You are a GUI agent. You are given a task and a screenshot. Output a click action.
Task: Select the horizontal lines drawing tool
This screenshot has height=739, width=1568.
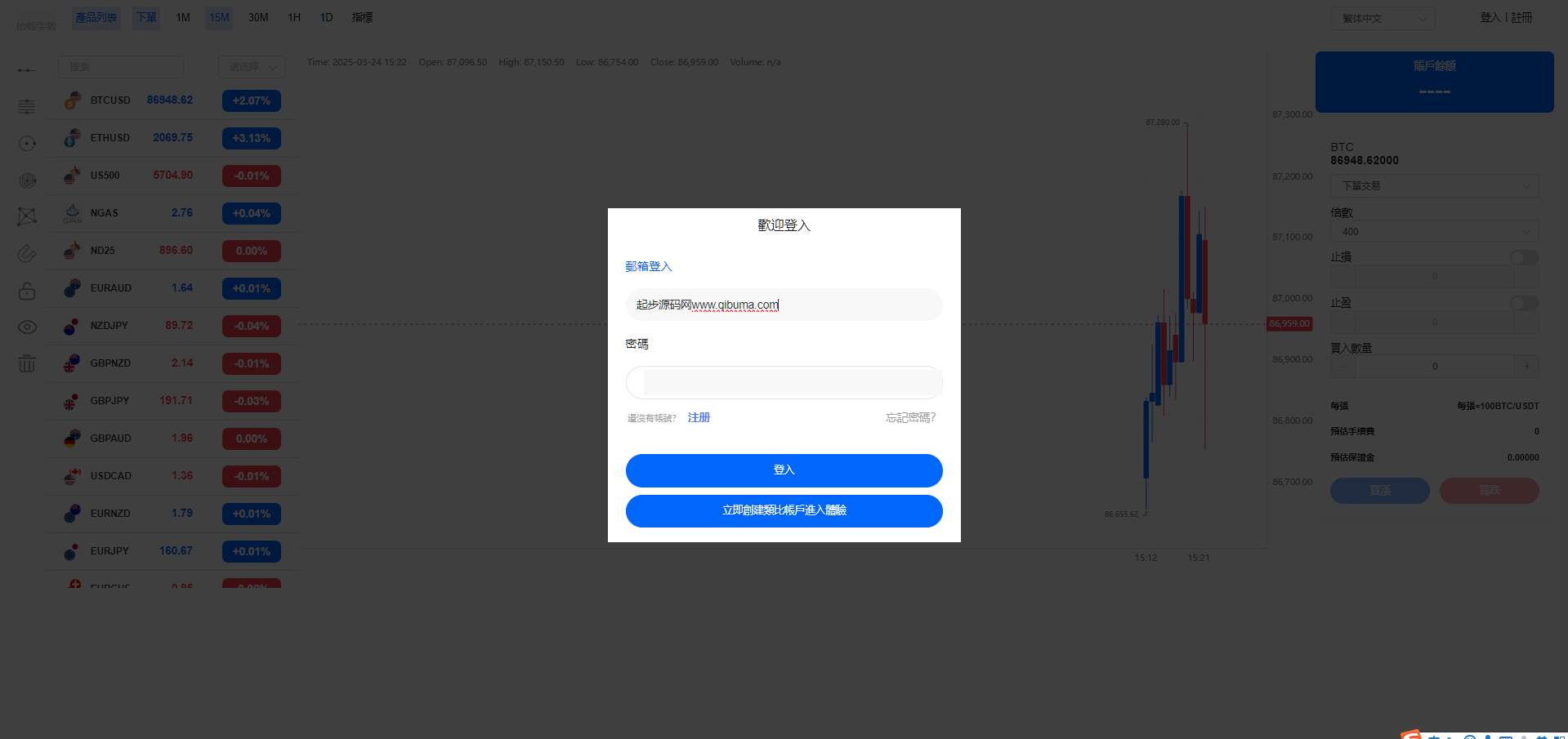tap(27, 106)
